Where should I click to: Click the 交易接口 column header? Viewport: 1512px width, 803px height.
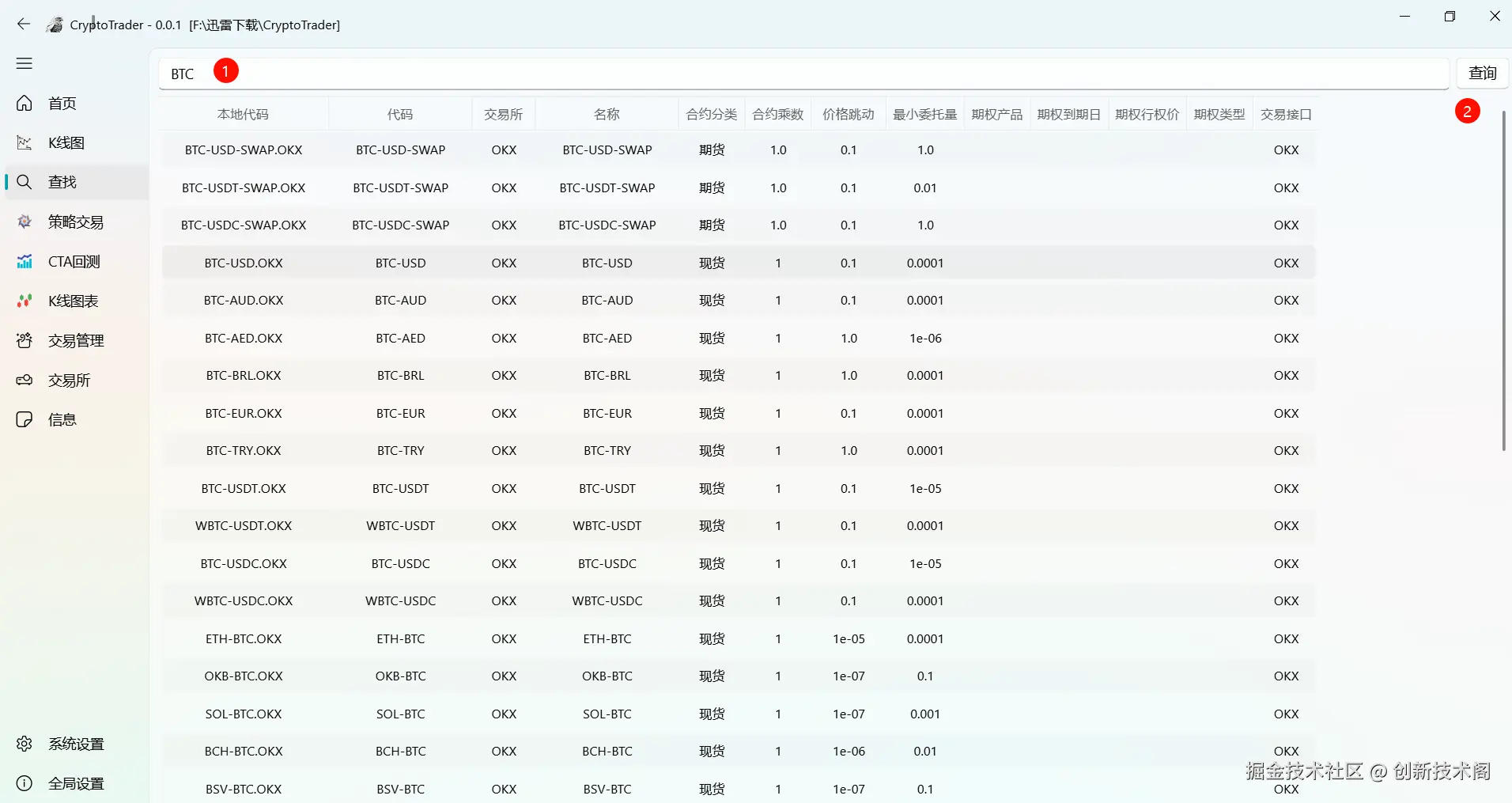[1286, 114]
